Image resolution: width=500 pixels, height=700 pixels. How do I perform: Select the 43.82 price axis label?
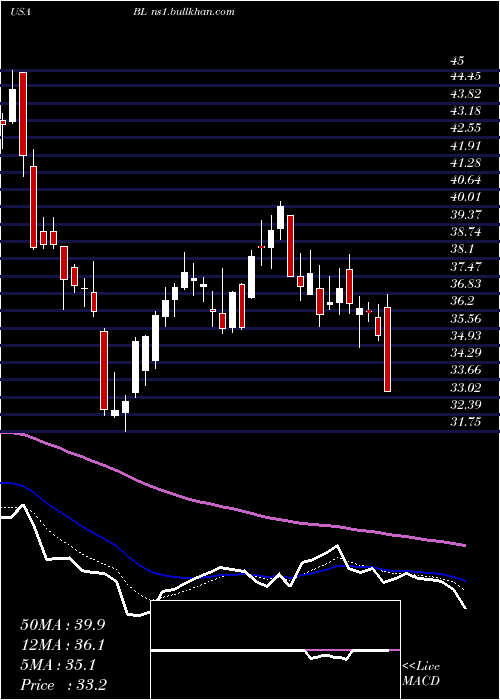click(x=466, y=94)
